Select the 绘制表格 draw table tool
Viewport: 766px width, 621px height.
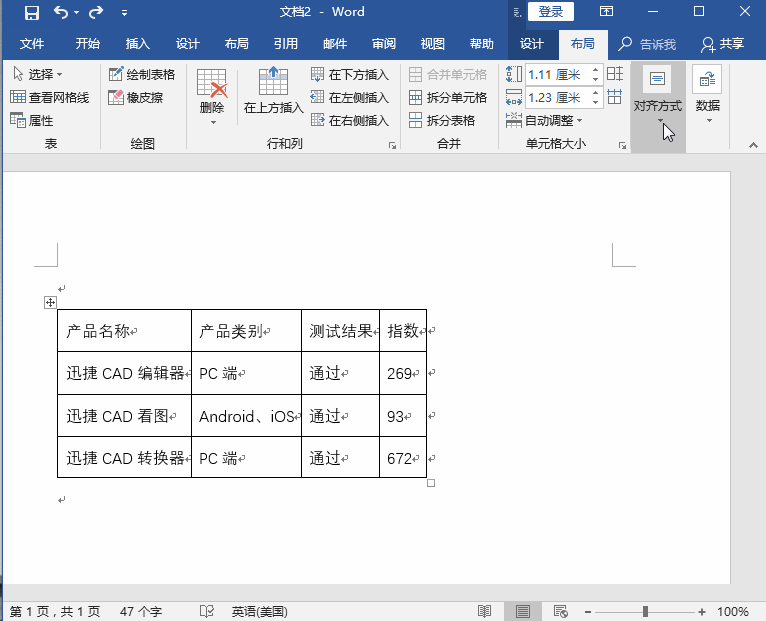(142, 74)
